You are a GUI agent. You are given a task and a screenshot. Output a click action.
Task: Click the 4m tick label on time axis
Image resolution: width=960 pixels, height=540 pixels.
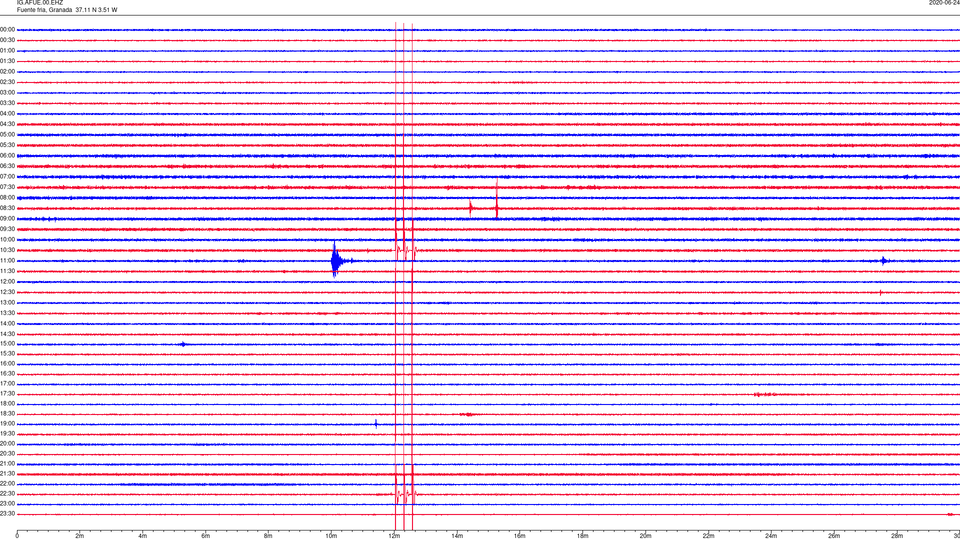click(x=143, y=536)
